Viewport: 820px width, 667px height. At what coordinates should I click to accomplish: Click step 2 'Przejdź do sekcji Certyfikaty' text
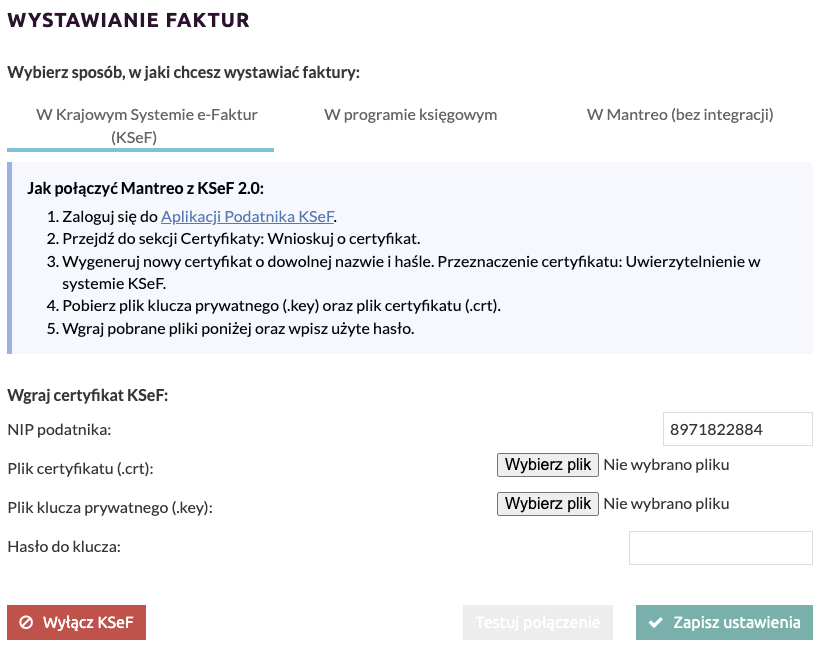241,239
